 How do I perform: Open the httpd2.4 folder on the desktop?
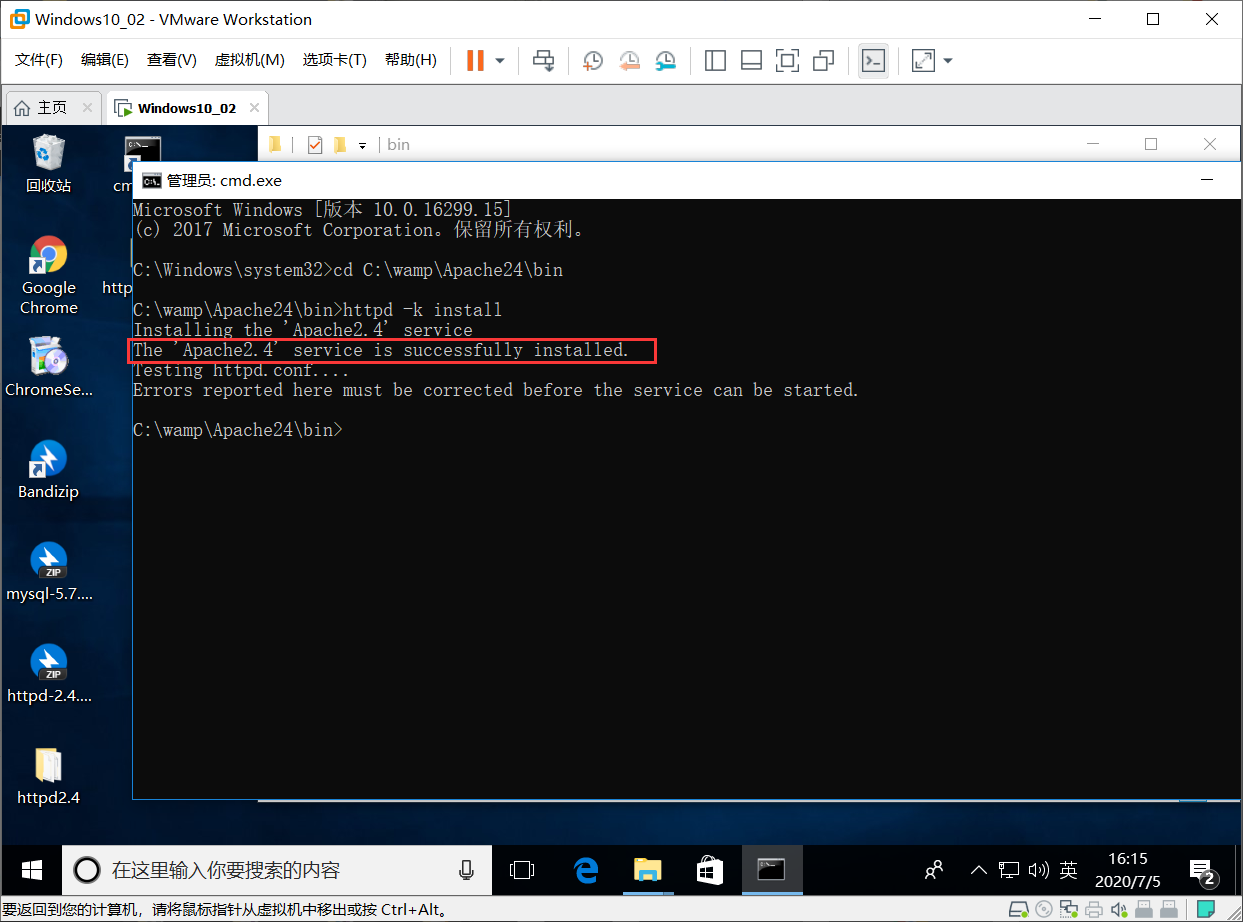click(x=48, y=765)
